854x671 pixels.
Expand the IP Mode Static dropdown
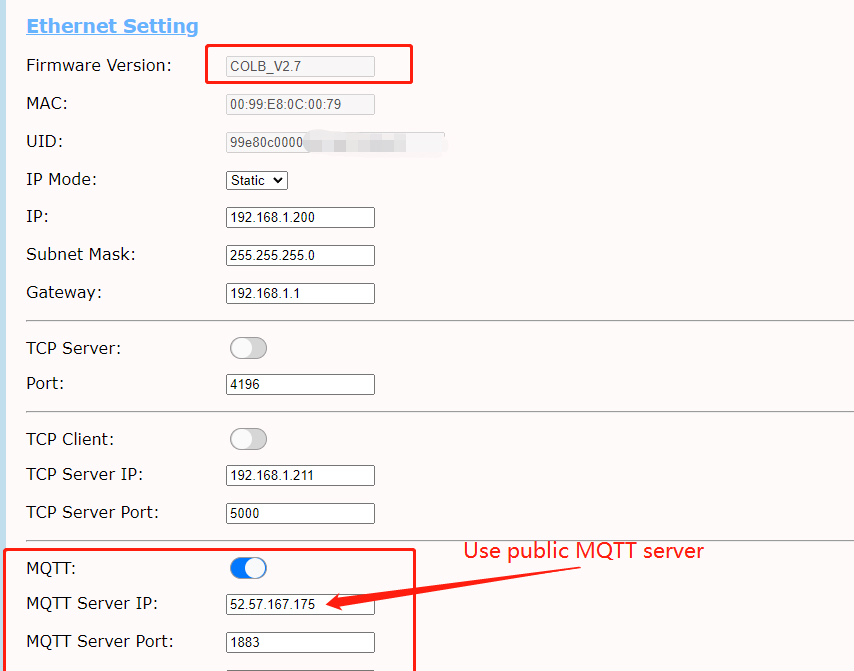click(x=257, y=180)
